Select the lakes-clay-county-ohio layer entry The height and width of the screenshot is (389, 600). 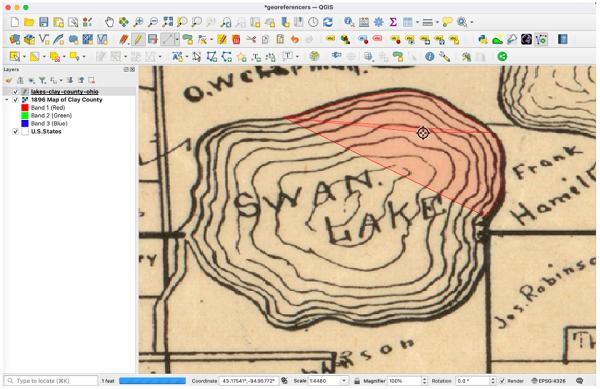(65, 92)
